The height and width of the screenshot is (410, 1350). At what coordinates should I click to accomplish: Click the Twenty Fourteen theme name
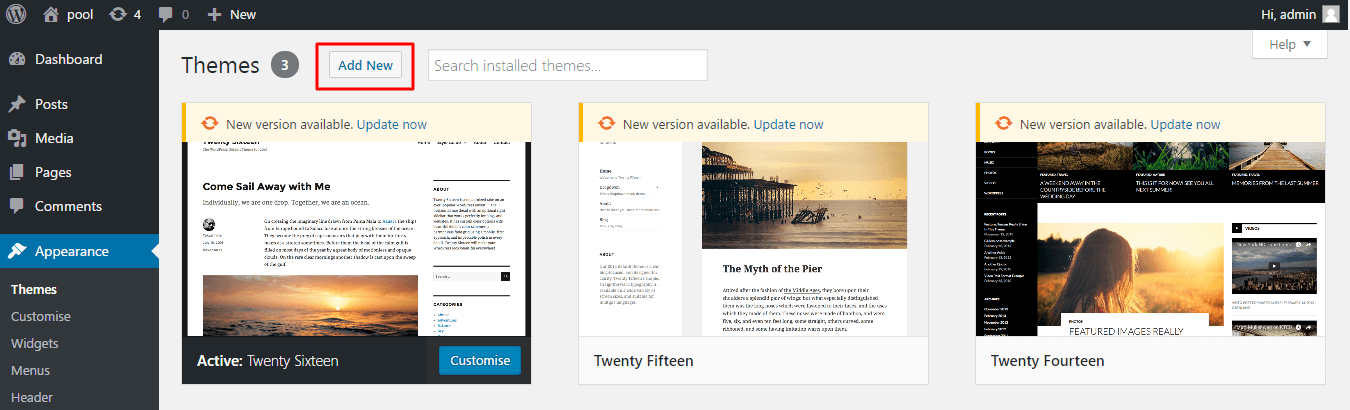1047,361
